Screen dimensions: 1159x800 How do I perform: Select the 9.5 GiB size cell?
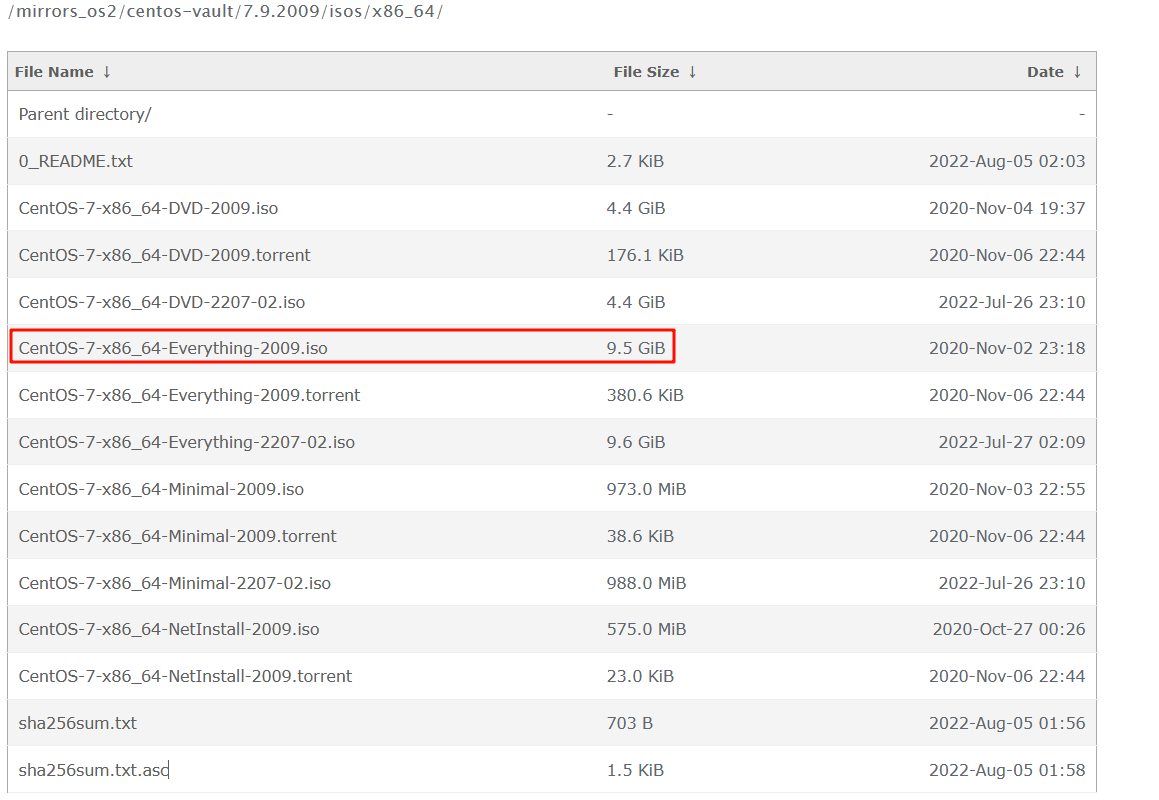click(636, 348)
